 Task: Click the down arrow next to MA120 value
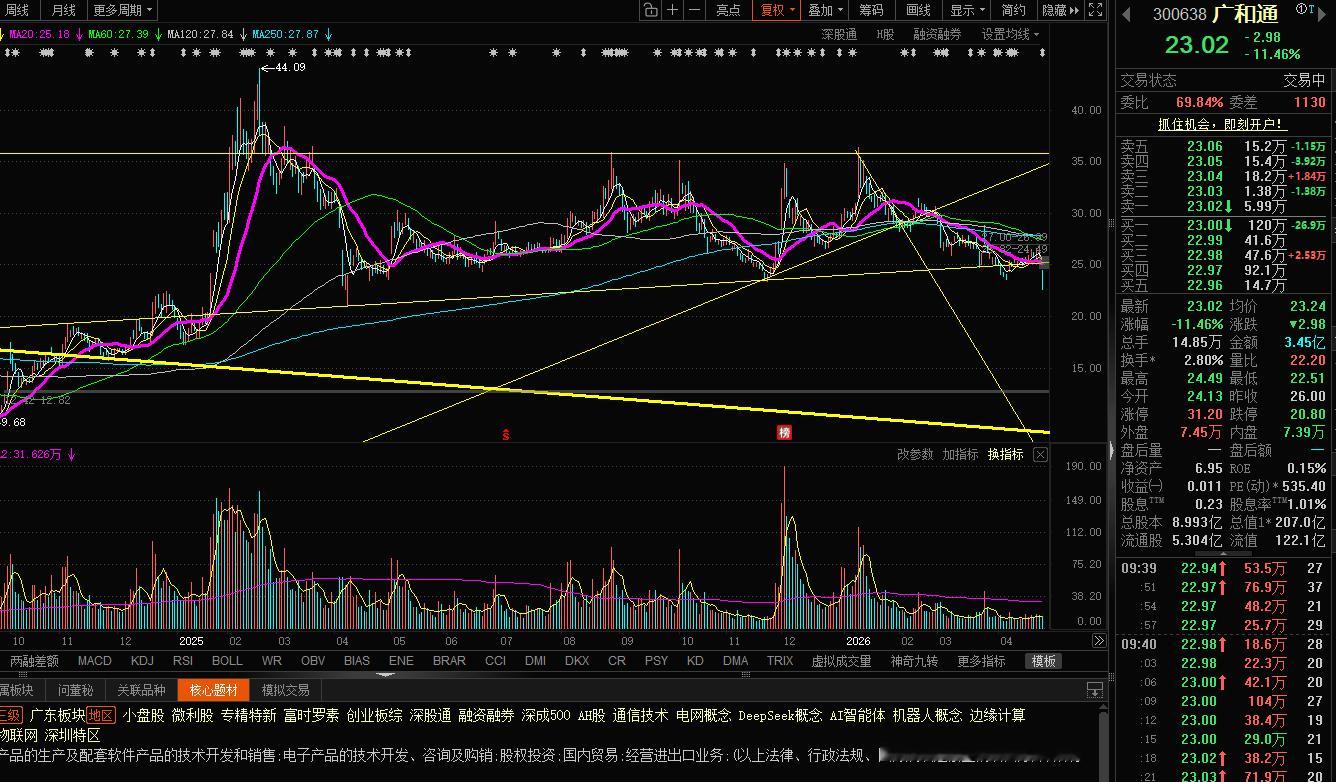click(x=243, y=34)
